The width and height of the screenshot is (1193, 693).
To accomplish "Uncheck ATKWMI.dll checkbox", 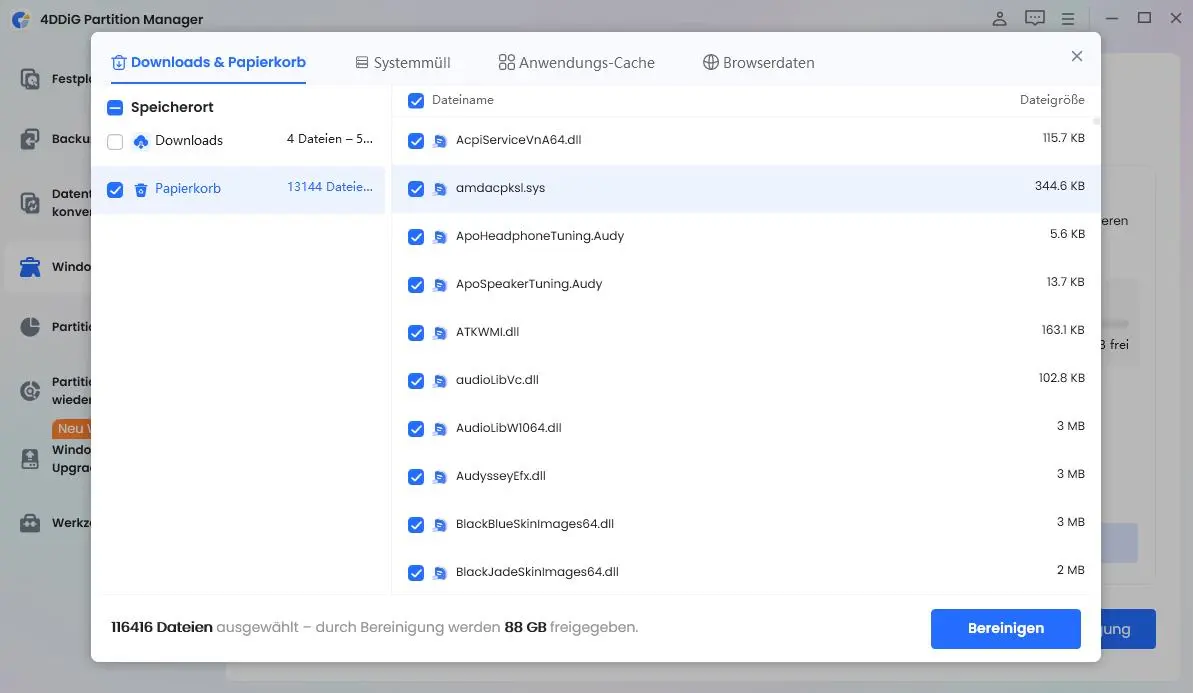I will click(415, 332).
